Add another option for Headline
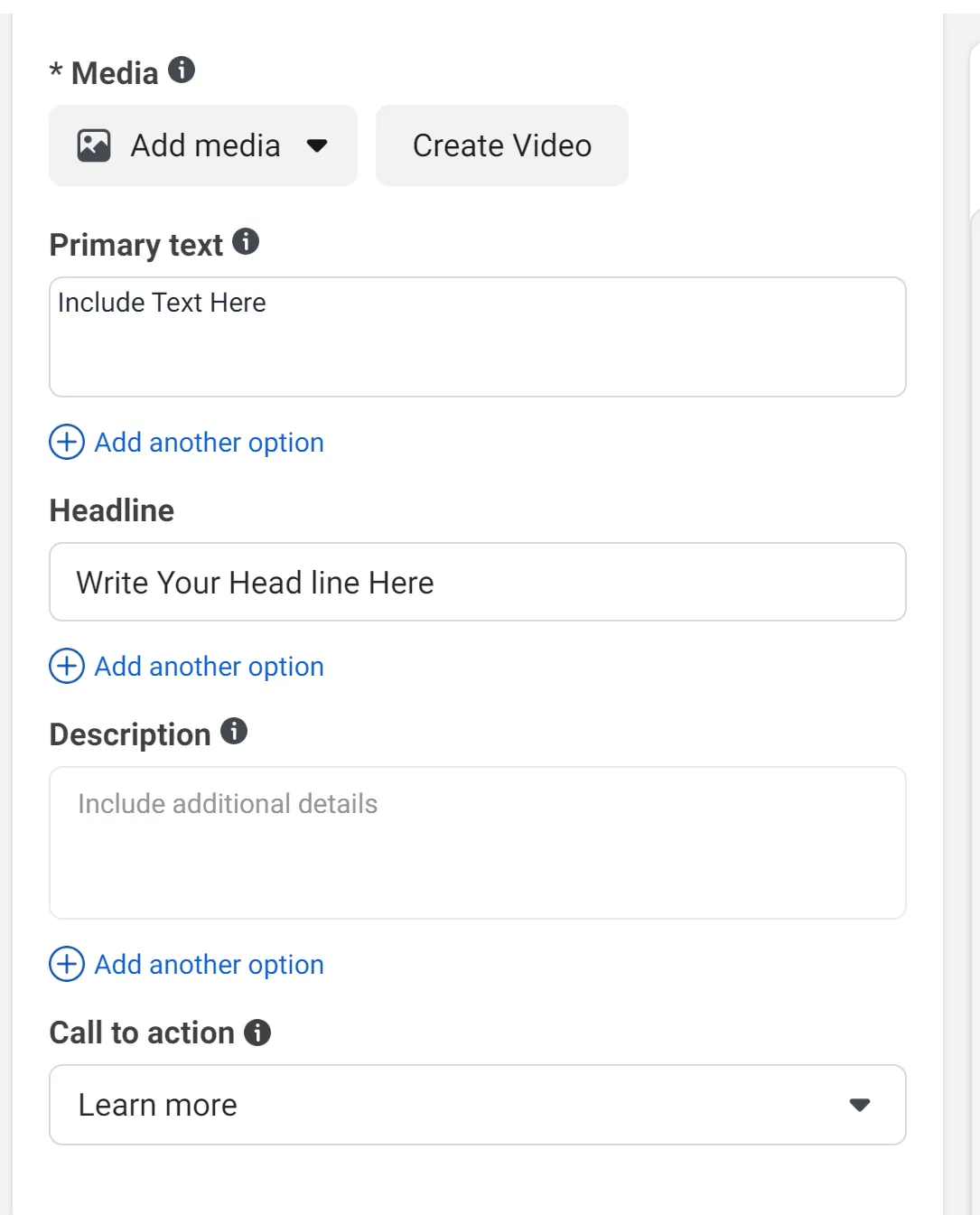 click(x=210, y=667)
